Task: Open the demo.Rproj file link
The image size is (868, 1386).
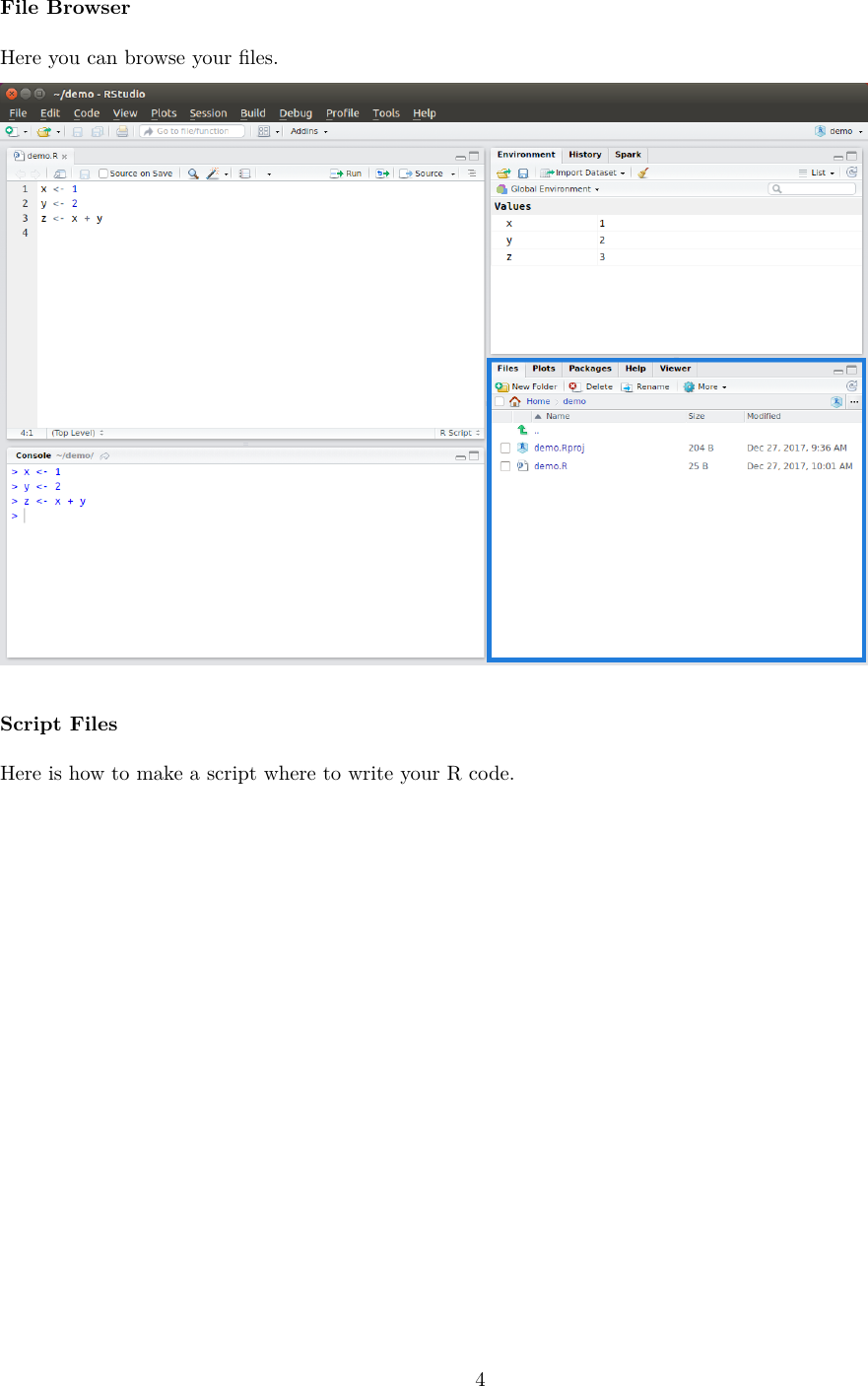Action: click(x=560, y=448)
